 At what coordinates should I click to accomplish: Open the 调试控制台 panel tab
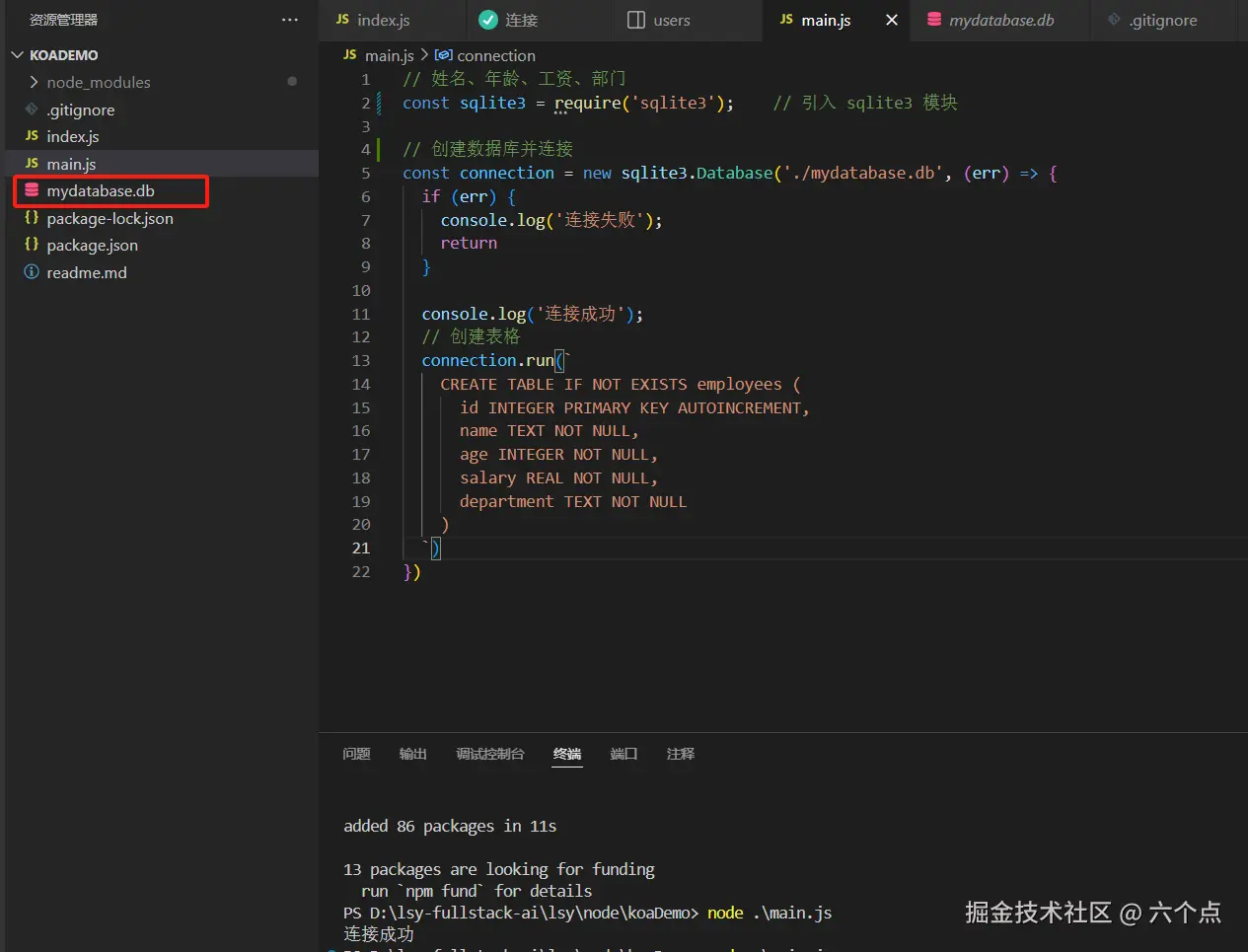pos(489,754)
